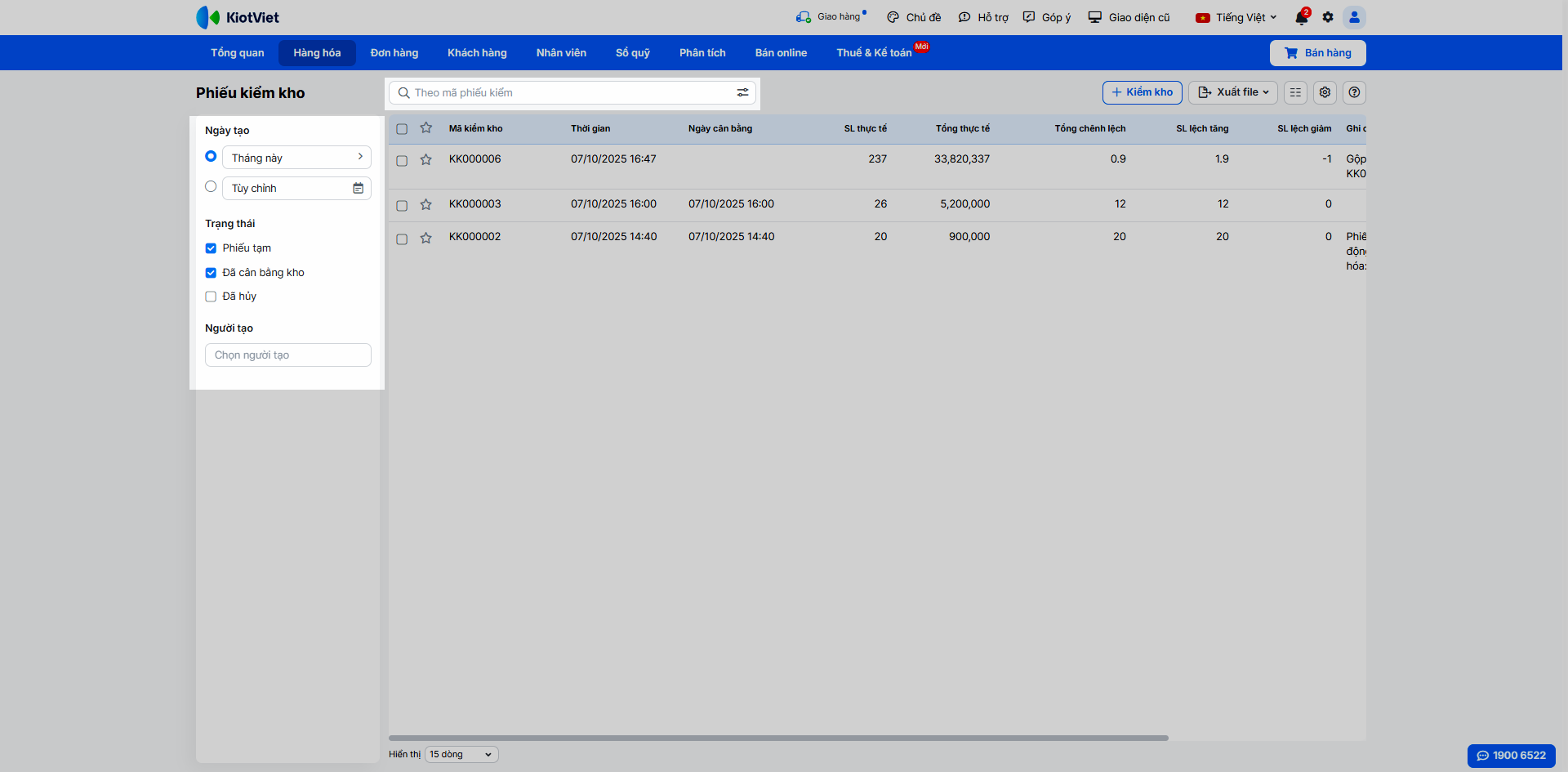
Task: Star the KK000006 row
Action: coord(425,159)
